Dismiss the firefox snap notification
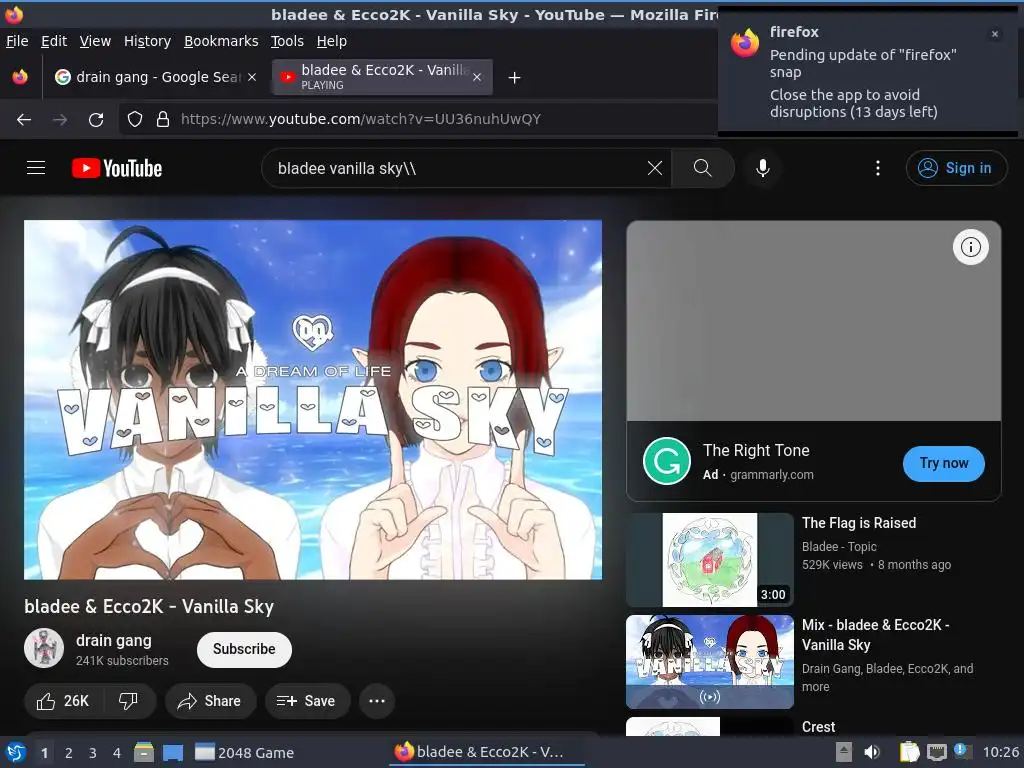The width and height of the screenshot is (1024, 768). 995,34
